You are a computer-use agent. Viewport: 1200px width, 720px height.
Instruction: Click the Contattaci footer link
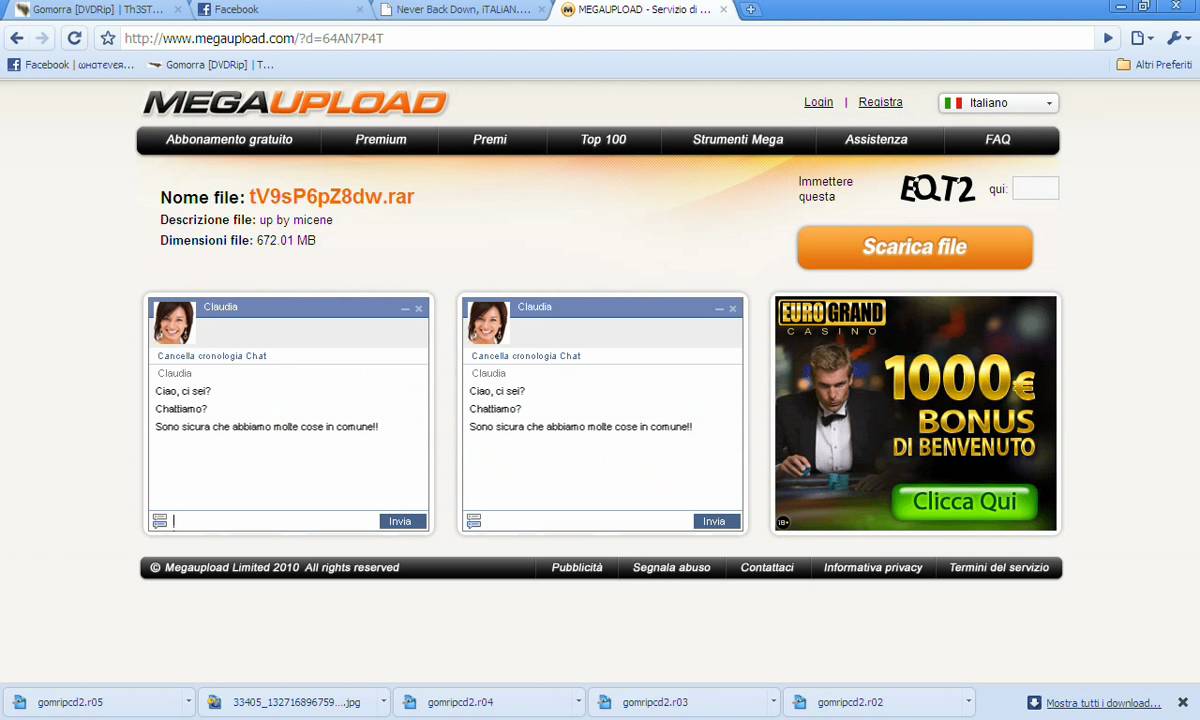(767, 568)
